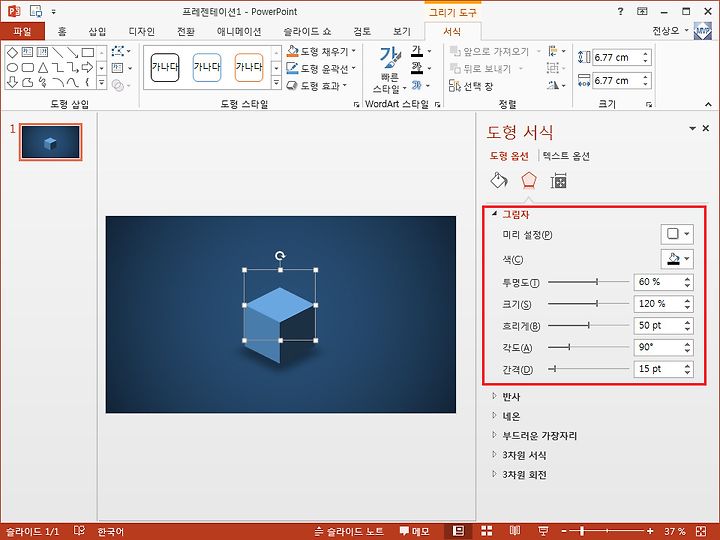Switch to Reading view icon

click(x=515, y=531)
